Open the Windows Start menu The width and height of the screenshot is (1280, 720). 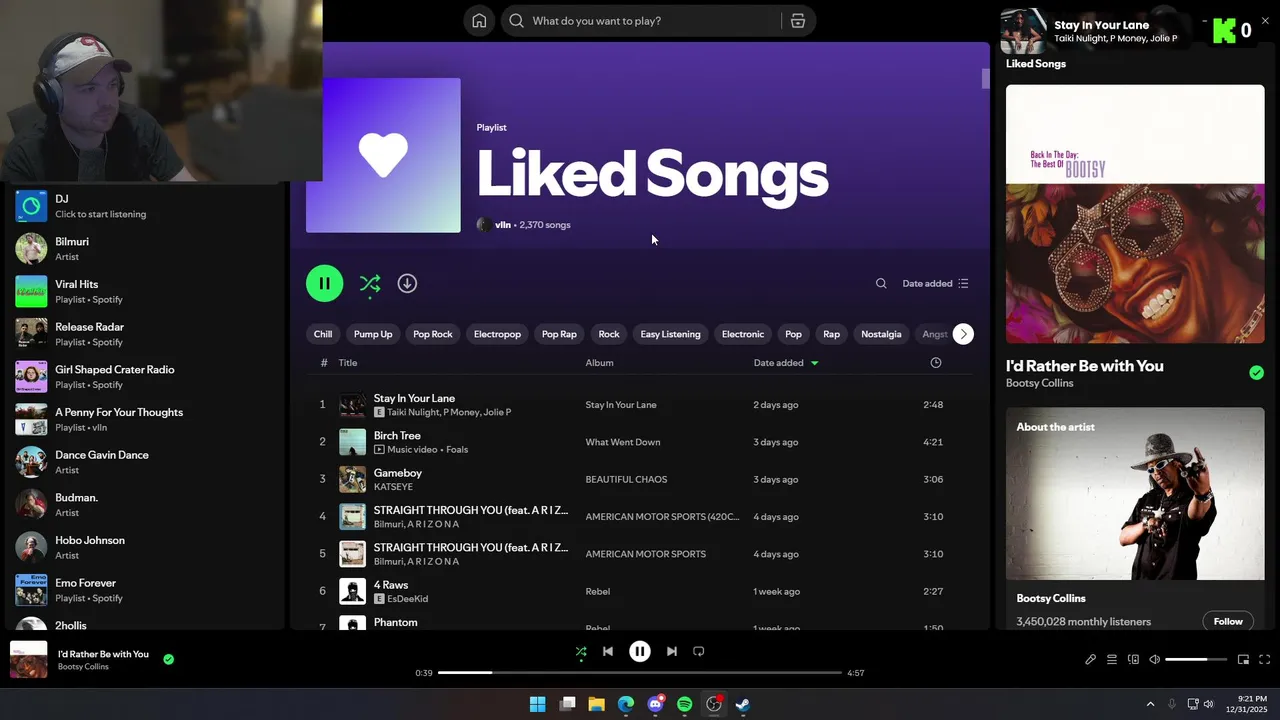537,704
